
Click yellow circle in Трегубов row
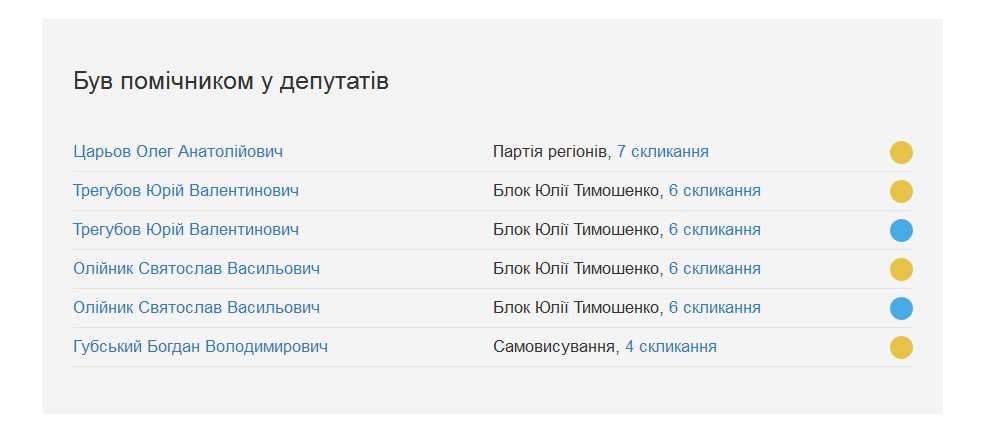pyautogui.click(x=901, y=191)
